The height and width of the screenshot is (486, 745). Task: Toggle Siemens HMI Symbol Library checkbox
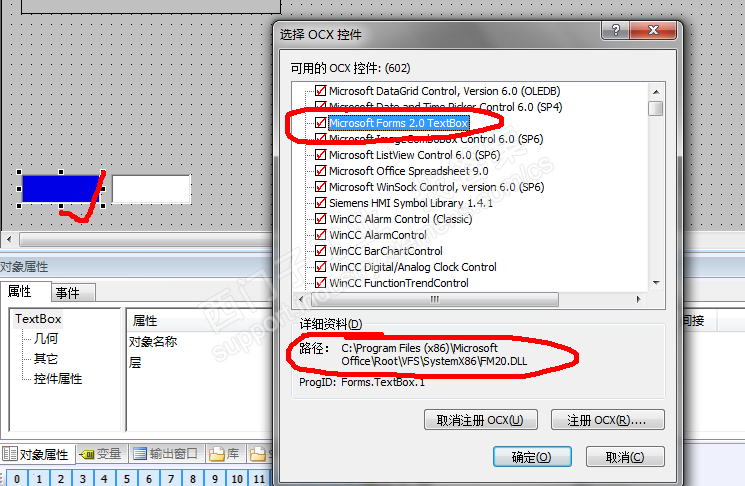(321, 203)
